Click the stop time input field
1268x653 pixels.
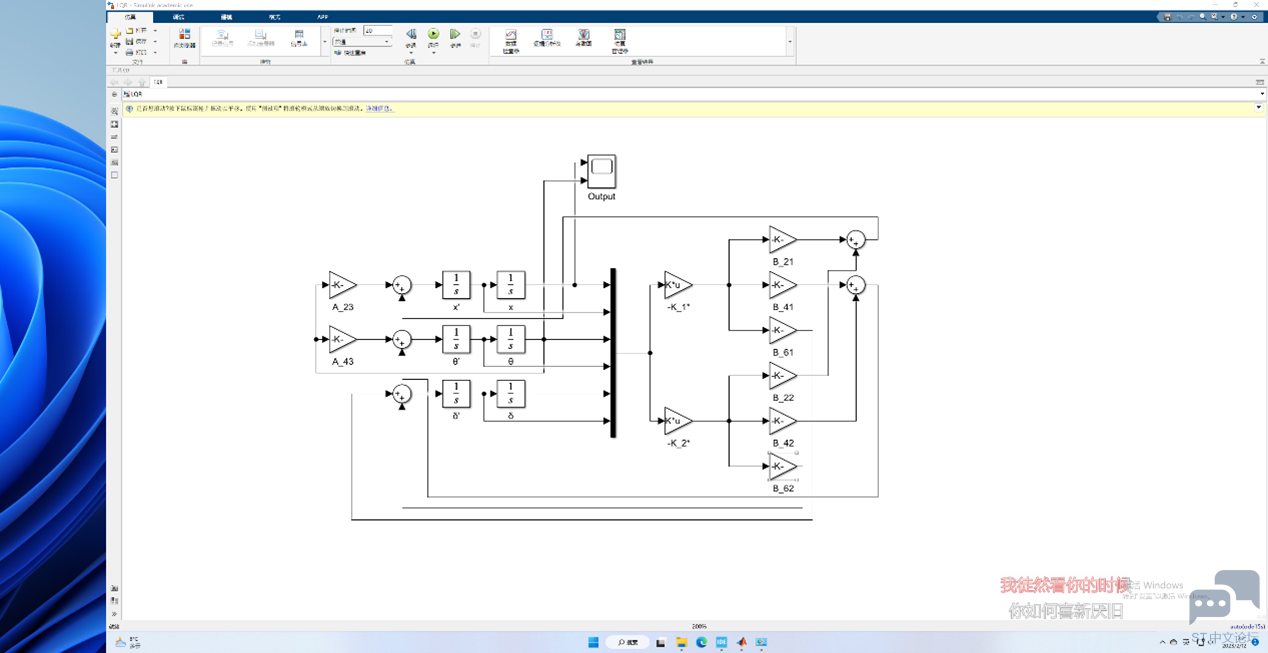[378, 31]
